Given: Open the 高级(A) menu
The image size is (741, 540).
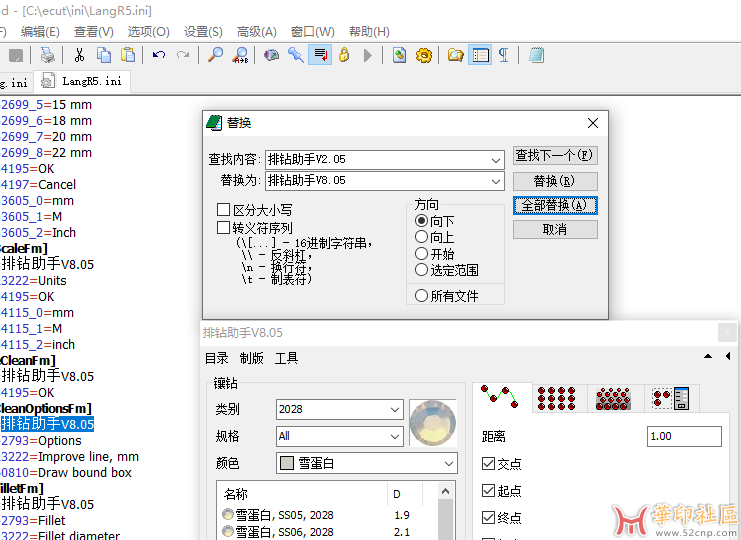Looking at the screenshot, I should (257, 32).
